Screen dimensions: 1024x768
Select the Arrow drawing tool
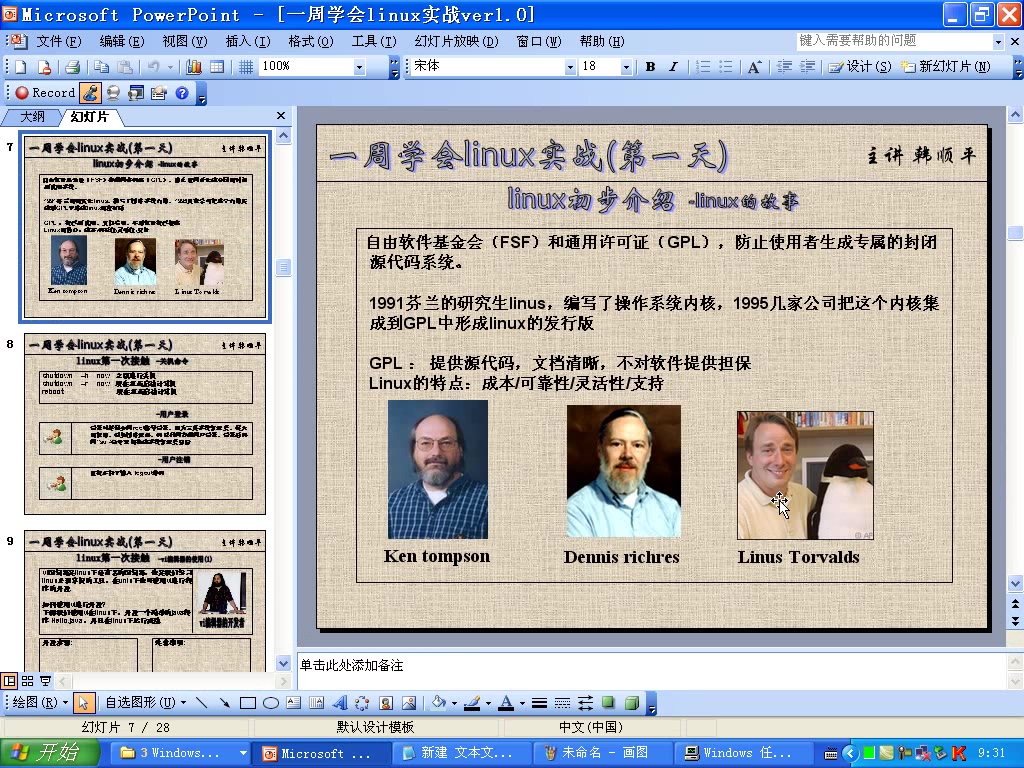(x=225, y=703)
